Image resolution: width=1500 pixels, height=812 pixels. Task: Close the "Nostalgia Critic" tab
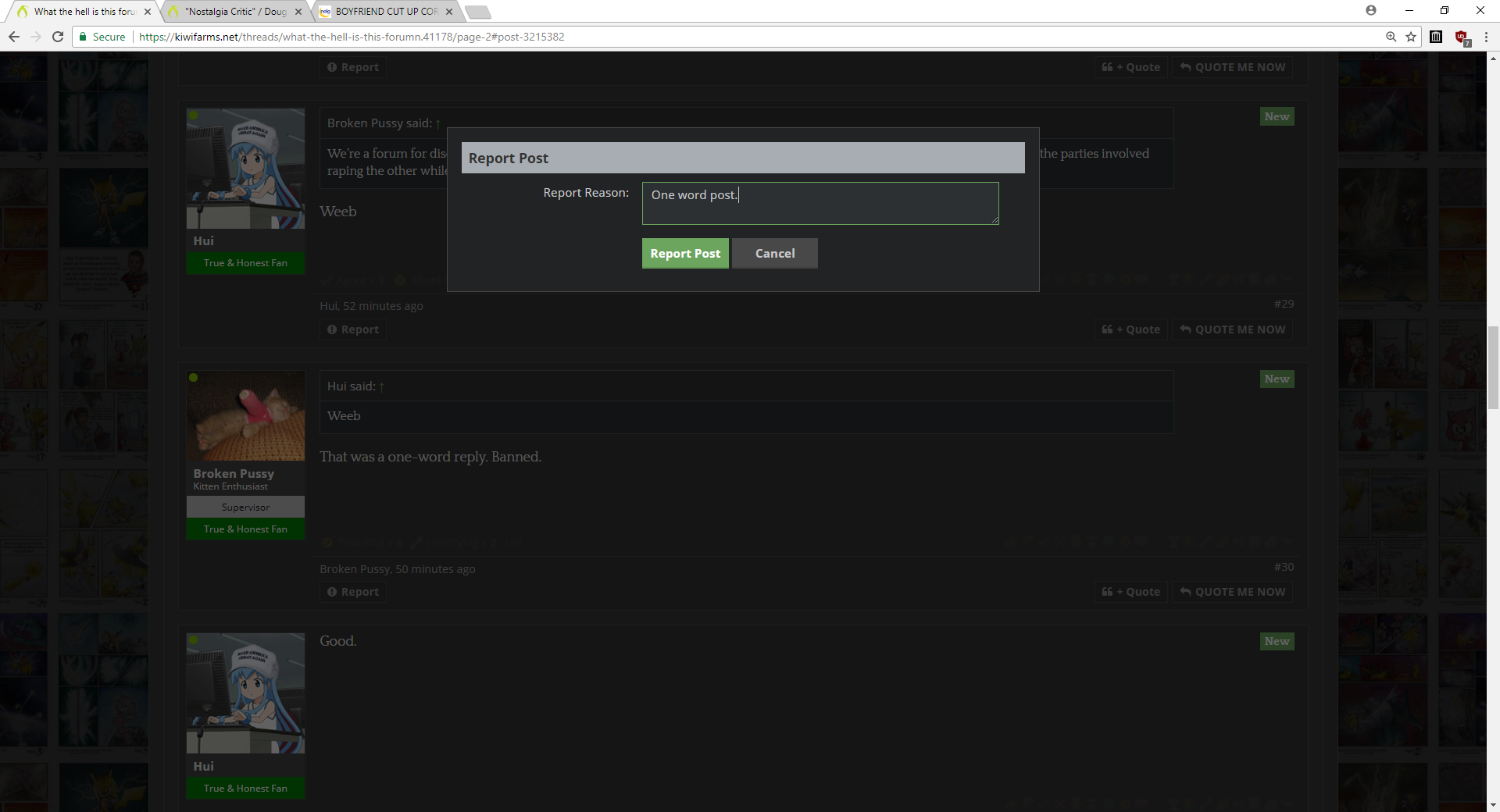[x=298, y=12]
